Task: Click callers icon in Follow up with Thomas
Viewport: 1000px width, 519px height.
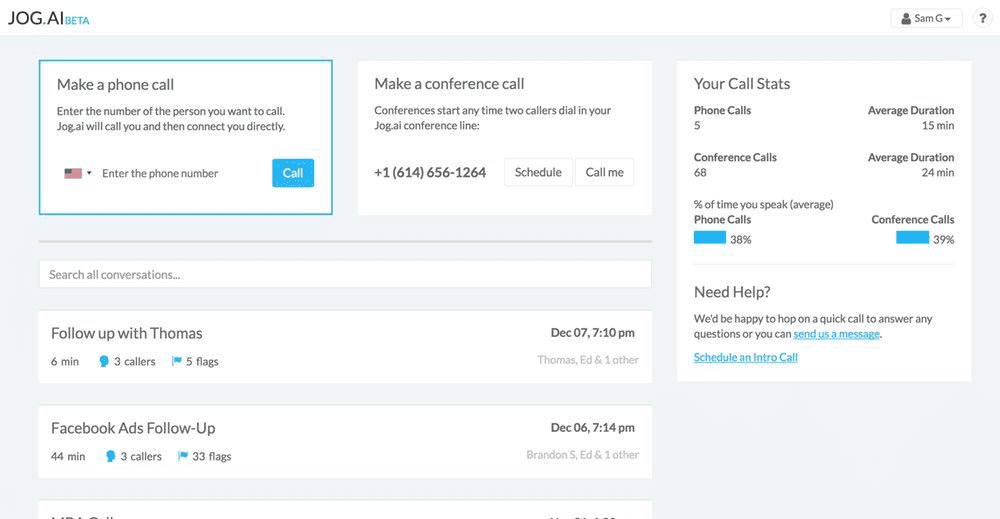Action: [x=104, y=362]
